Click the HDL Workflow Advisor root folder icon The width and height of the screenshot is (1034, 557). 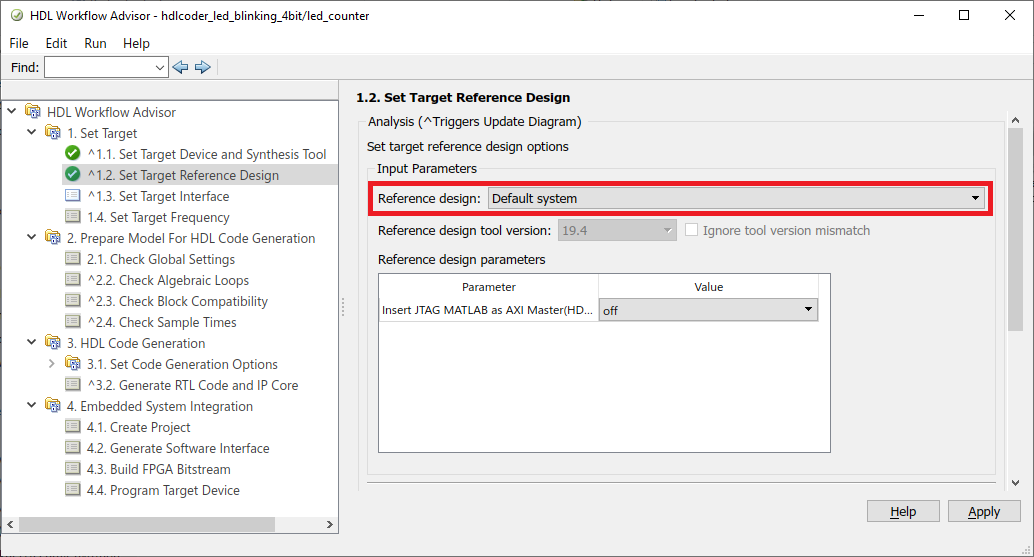coord(32,111)
